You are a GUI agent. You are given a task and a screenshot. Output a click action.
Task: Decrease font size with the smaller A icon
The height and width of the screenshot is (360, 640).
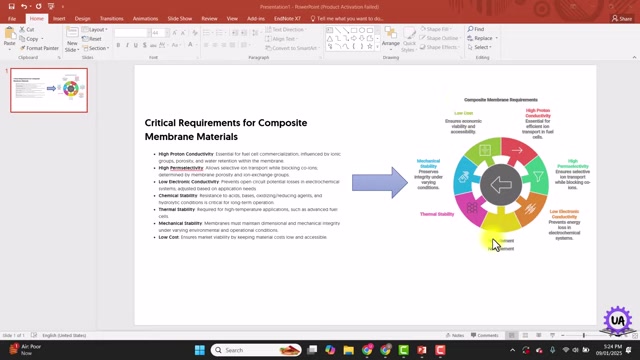tap(183, 33)
